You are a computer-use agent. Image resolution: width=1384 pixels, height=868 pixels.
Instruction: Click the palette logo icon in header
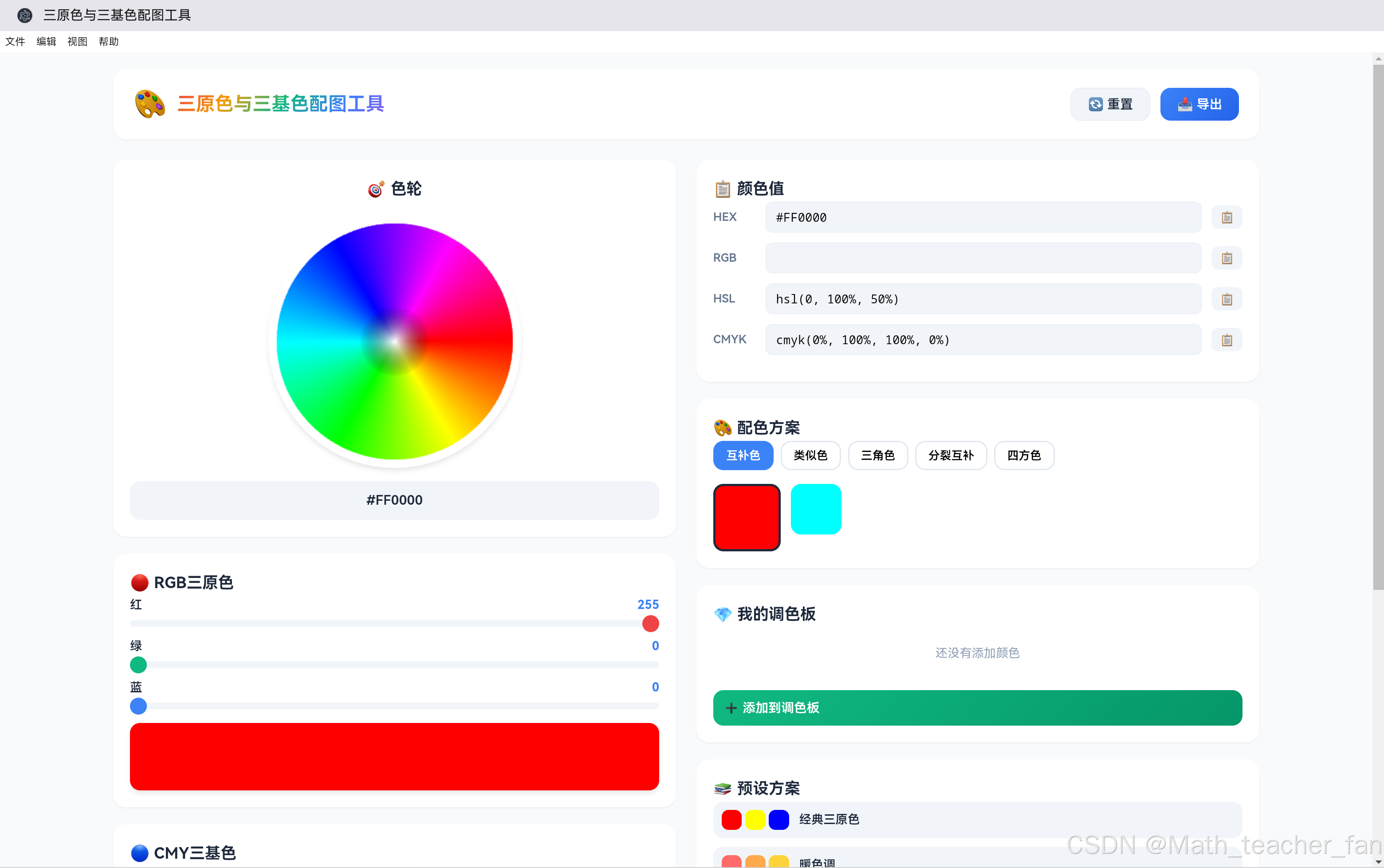click(150, 104)
